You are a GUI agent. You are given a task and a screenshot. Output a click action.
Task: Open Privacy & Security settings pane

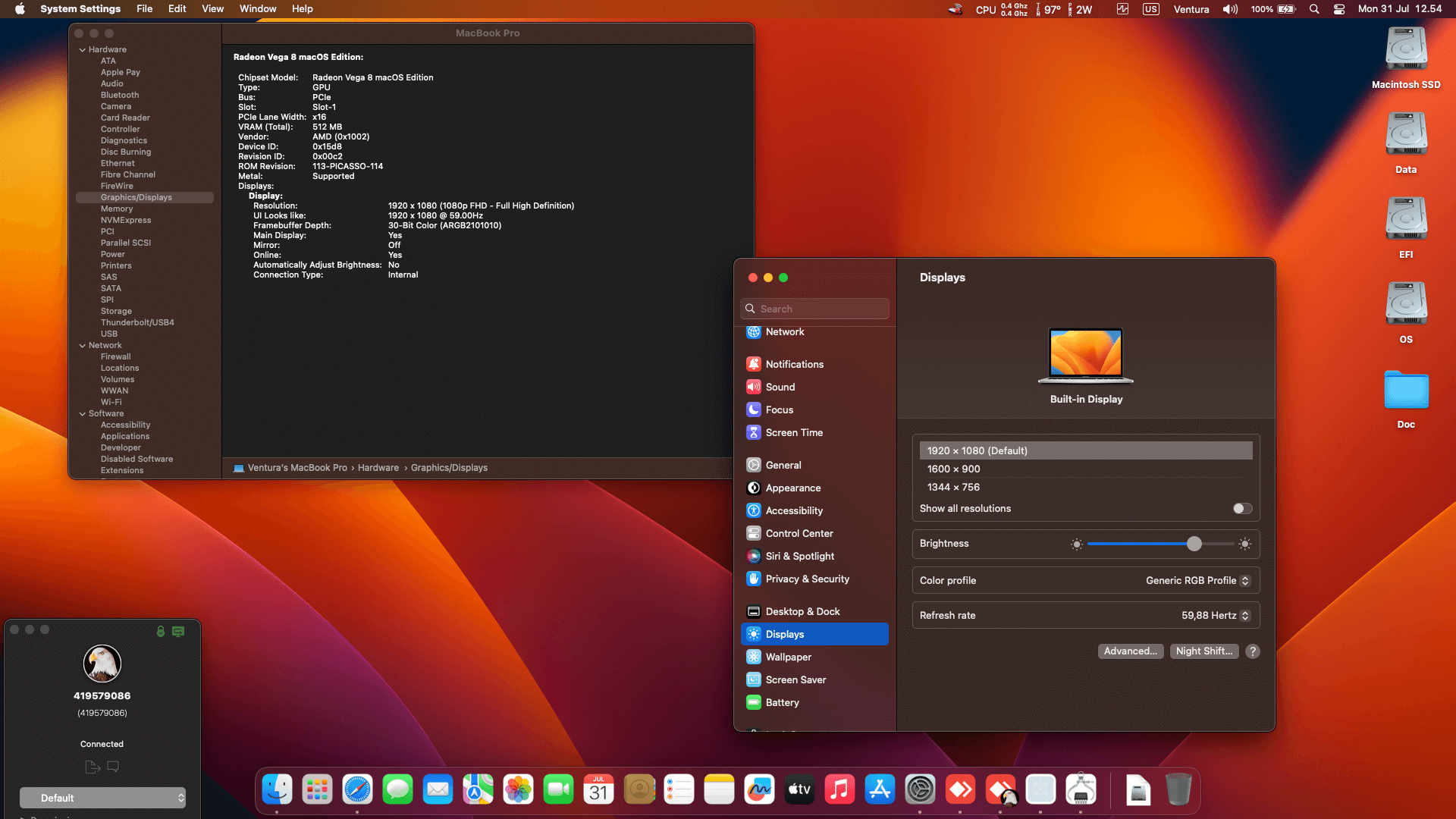pos(814,579)
